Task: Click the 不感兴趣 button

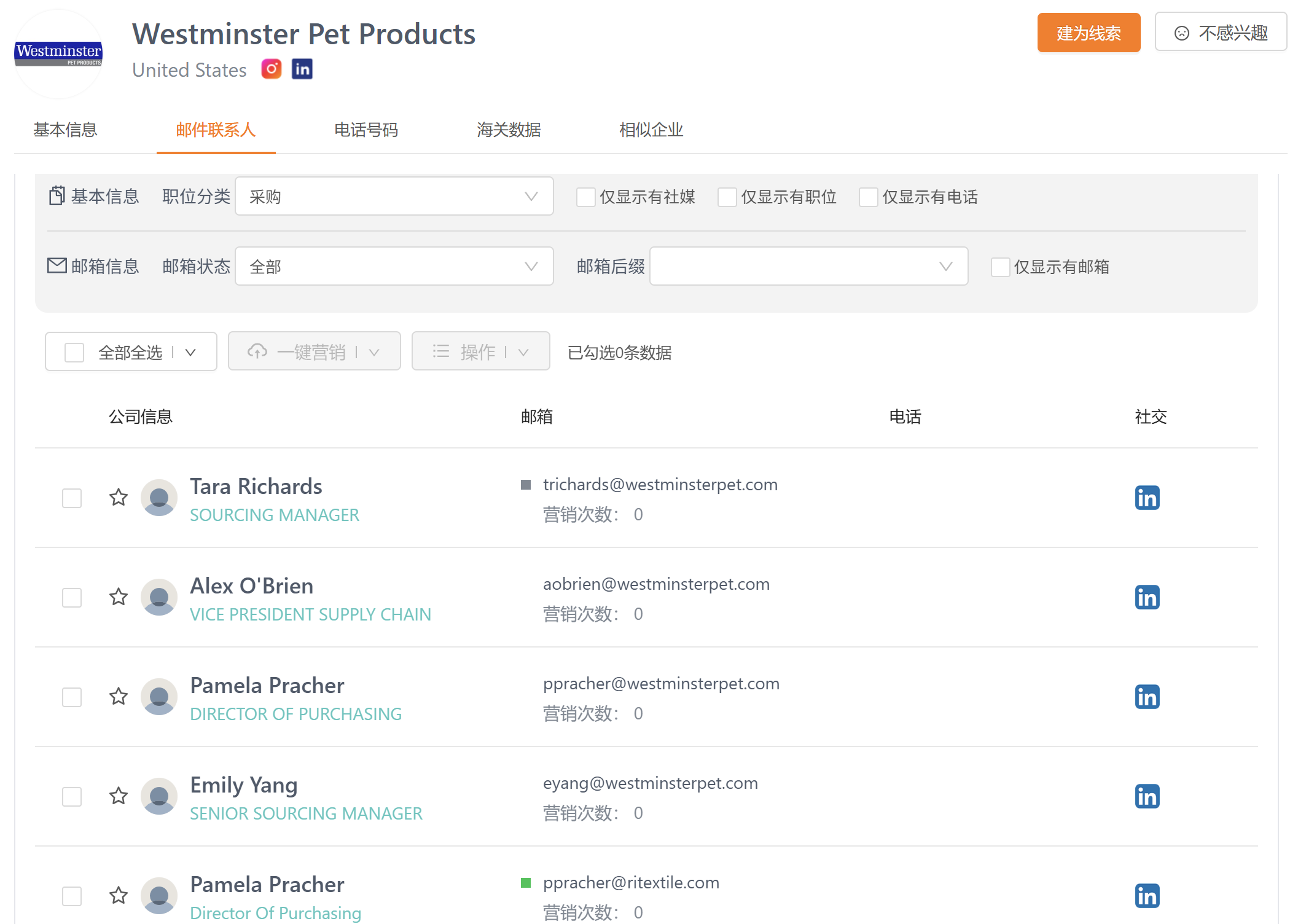Action: tap(1221, 33)
